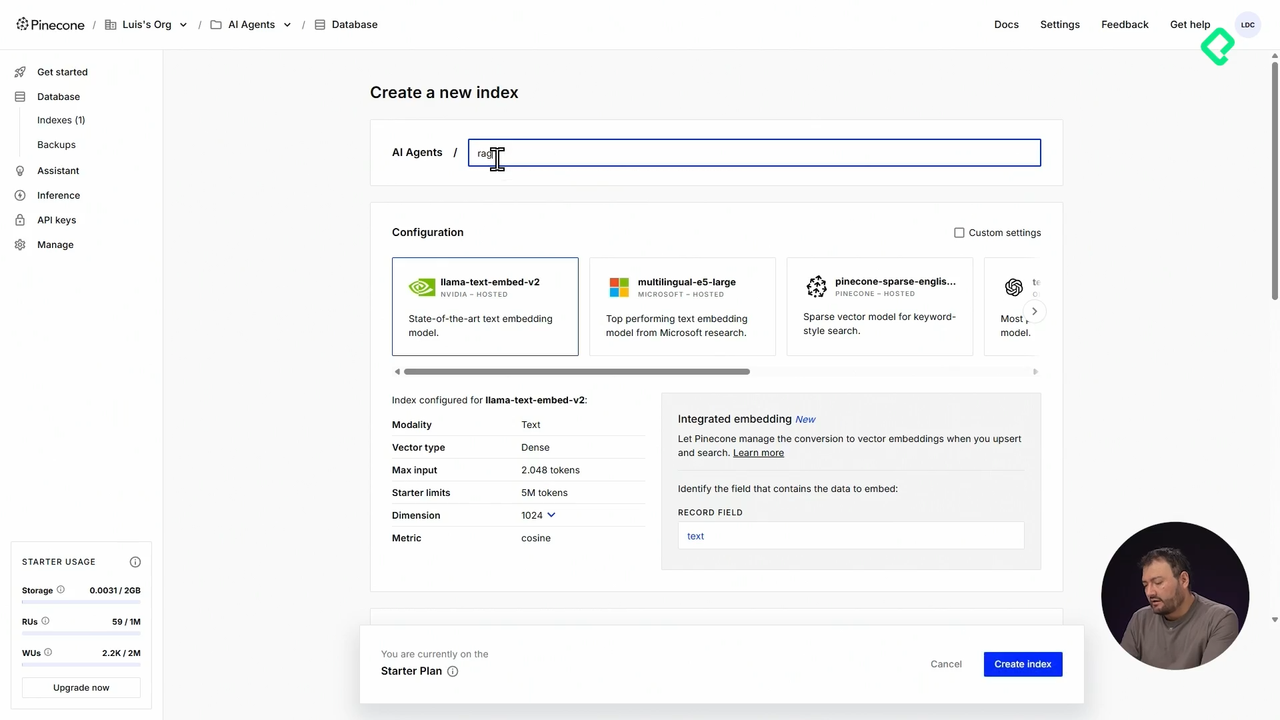Open Assistant in sidebar
This screenshot has width=1280, height=720.
pyautogui.click(x=58, y=171)
